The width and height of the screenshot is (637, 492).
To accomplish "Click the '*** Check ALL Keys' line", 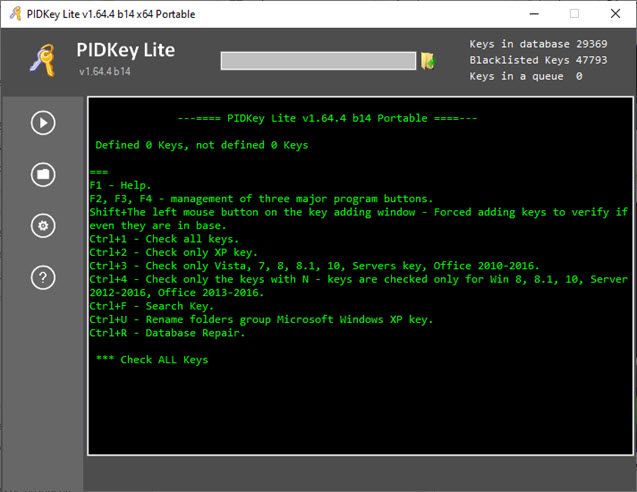I will coord(152,360).
